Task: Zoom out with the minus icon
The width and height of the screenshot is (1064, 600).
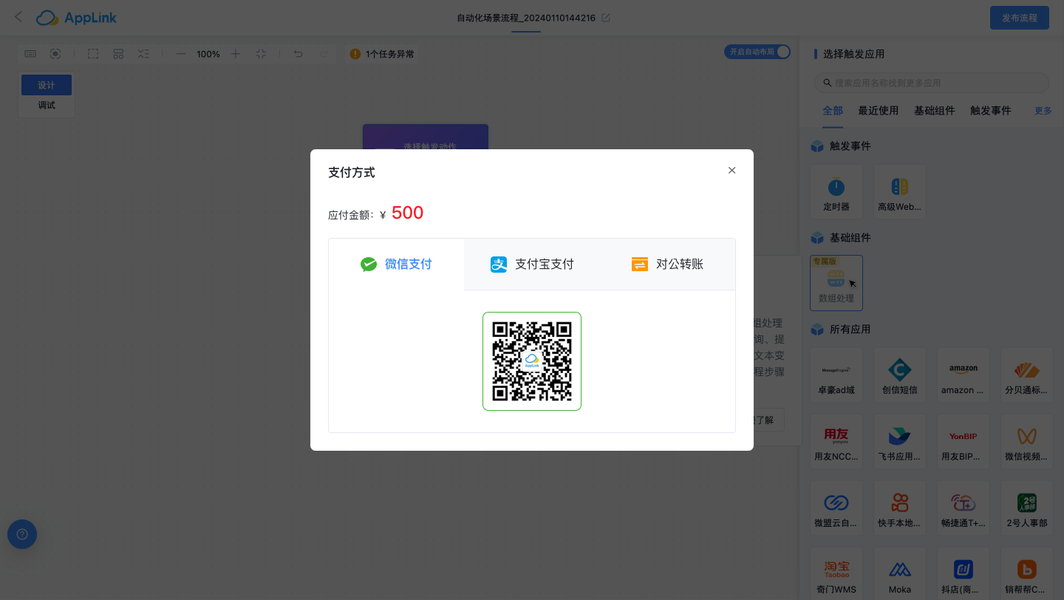Action: (x=180, y=54)
